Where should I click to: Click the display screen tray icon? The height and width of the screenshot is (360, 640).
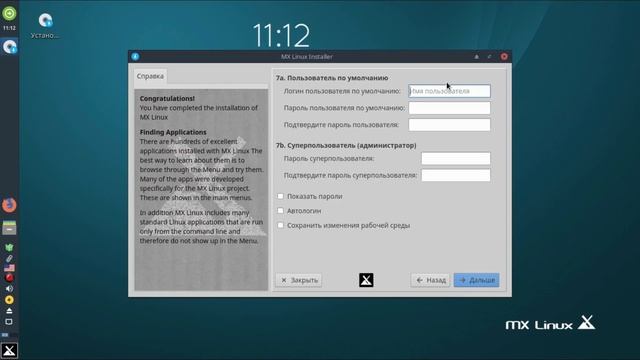coord(9,322)
